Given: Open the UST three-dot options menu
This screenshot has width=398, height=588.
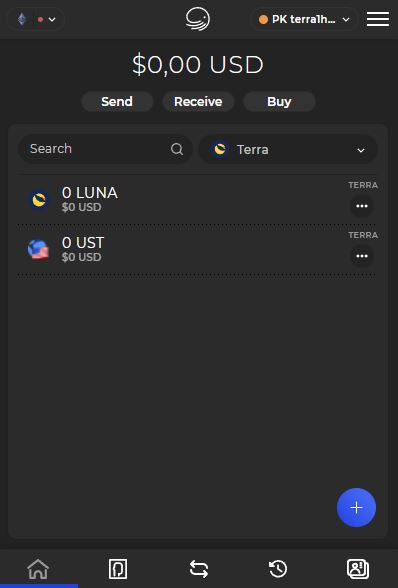Looking at the screenshot, I should point(362,256).
